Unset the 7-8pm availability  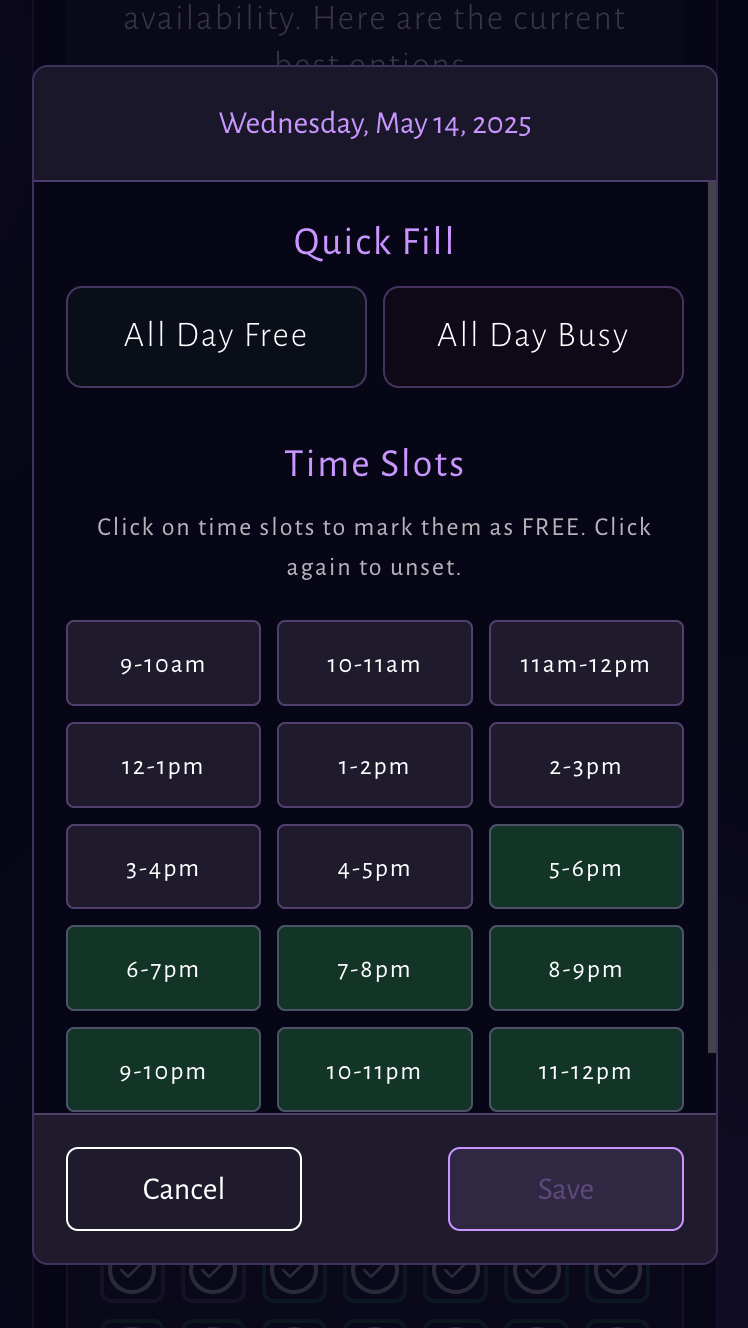(374, 968)
